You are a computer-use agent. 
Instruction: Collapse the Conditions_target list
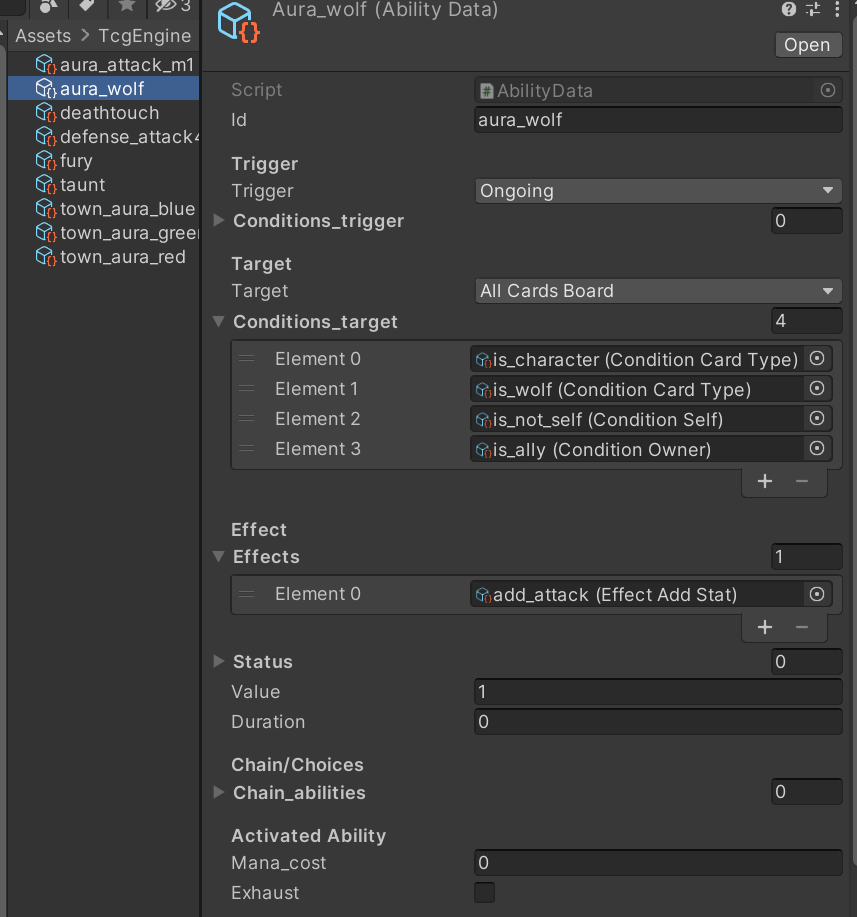(x=219, y=321)
